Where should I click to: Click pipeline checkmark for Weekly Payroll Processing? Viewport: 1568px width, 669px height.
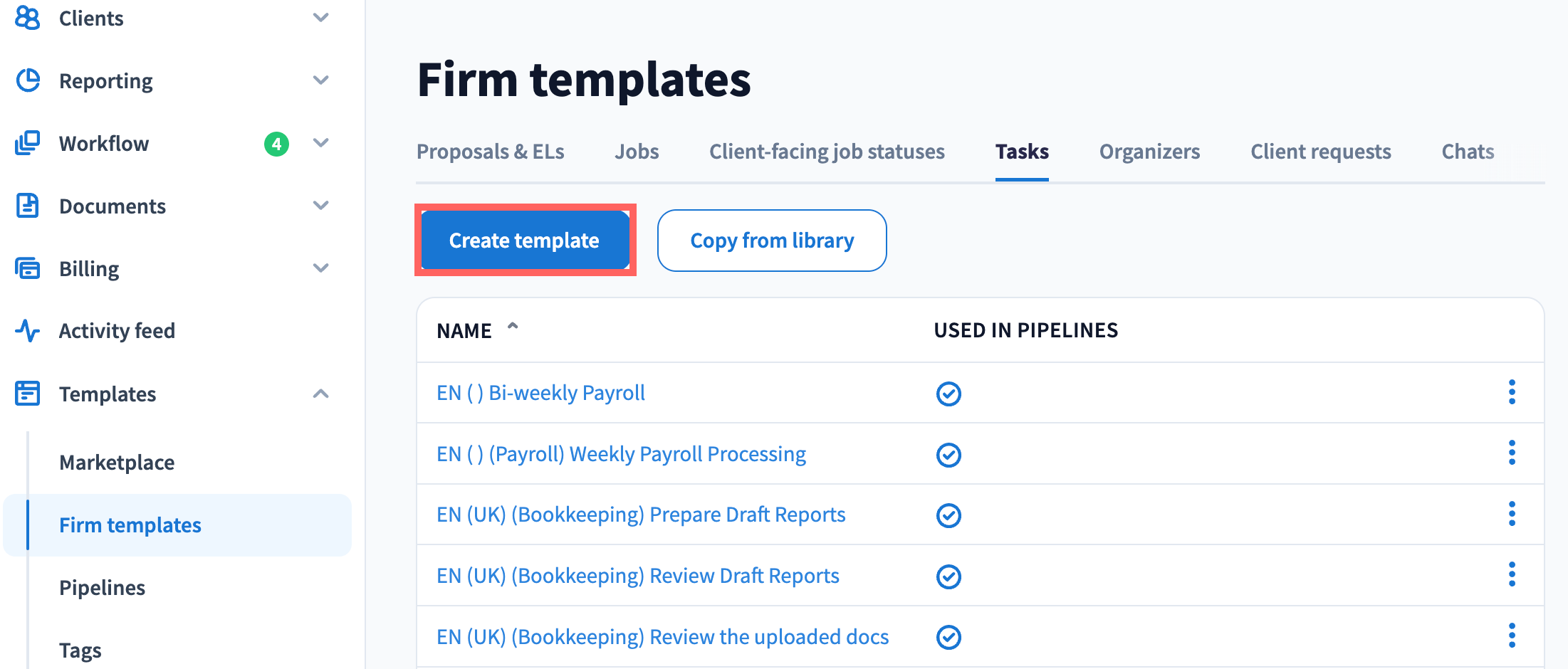(x=948, y=455)
